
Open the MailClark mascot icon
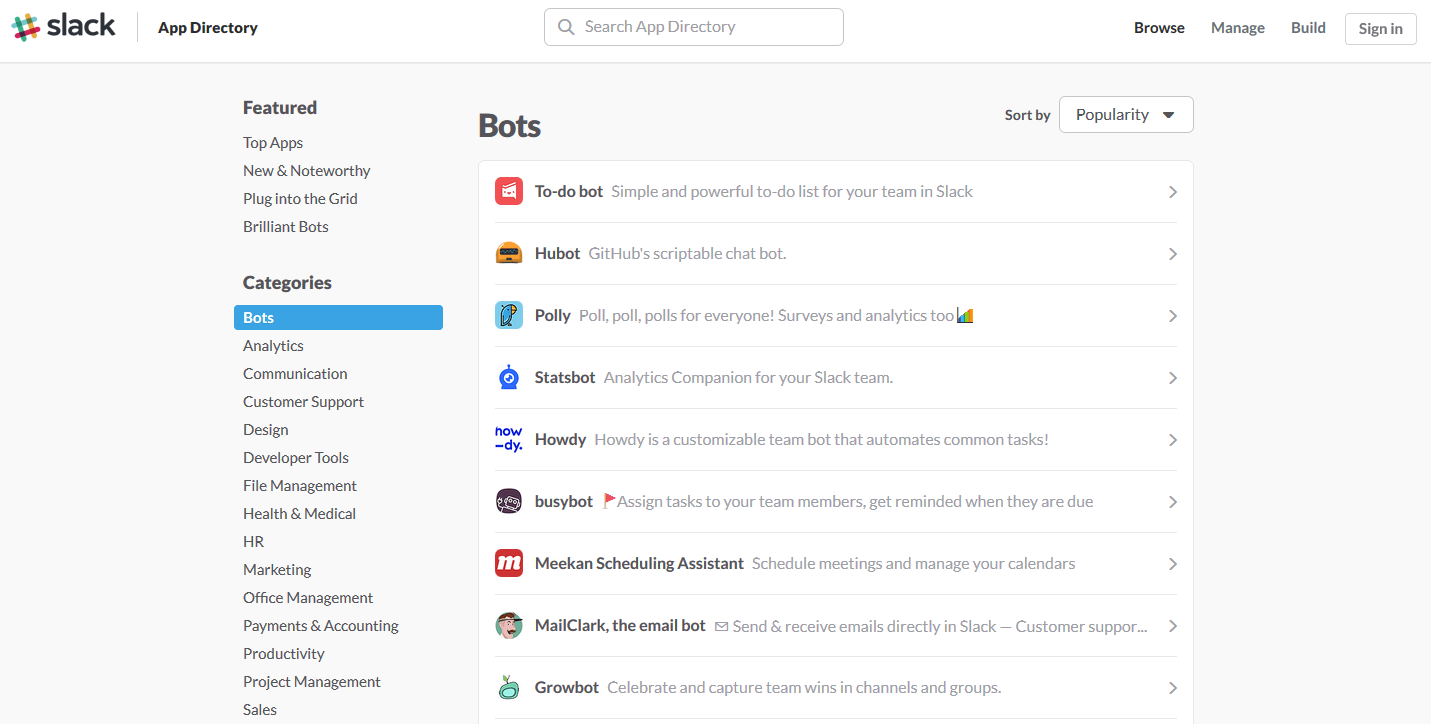[x=509, y=625]
